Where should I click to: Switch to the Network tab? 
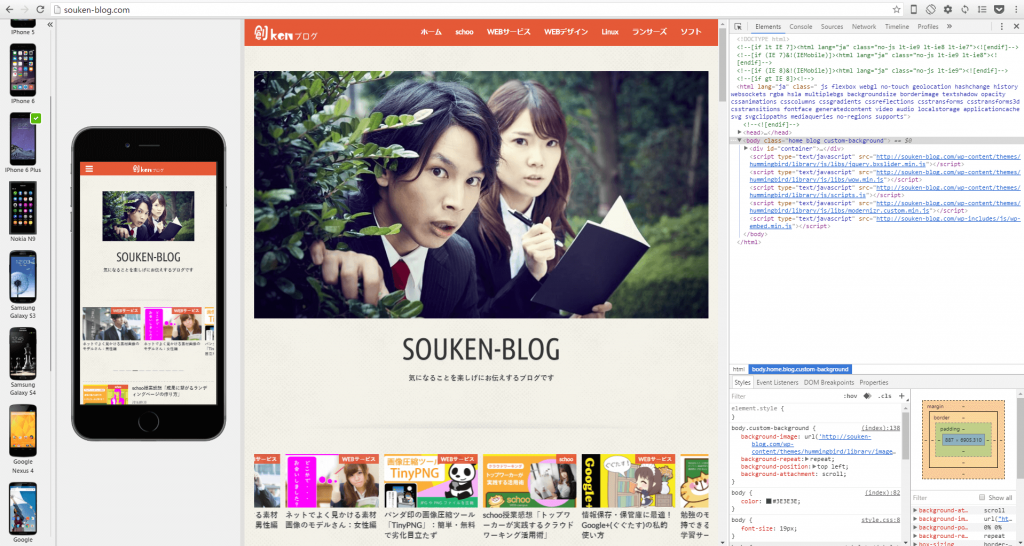[864, 27]
